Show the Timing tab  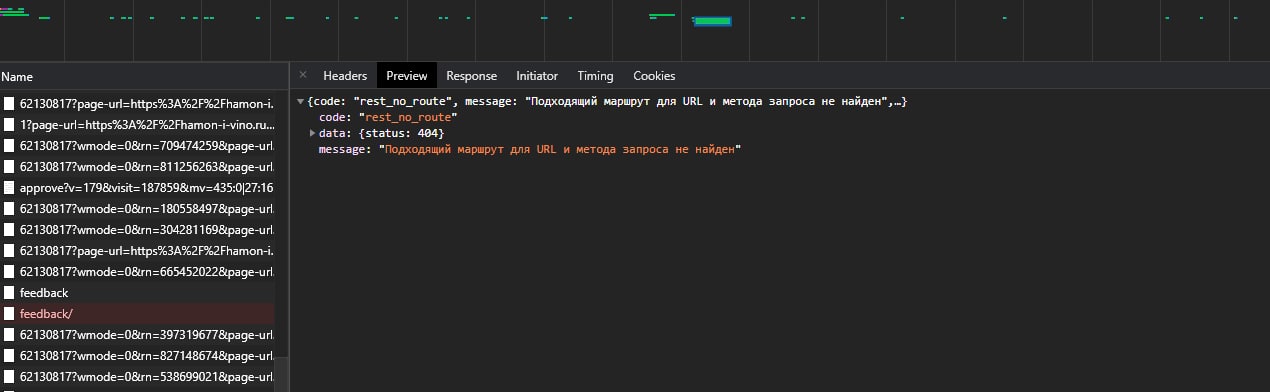pos(595,75)
